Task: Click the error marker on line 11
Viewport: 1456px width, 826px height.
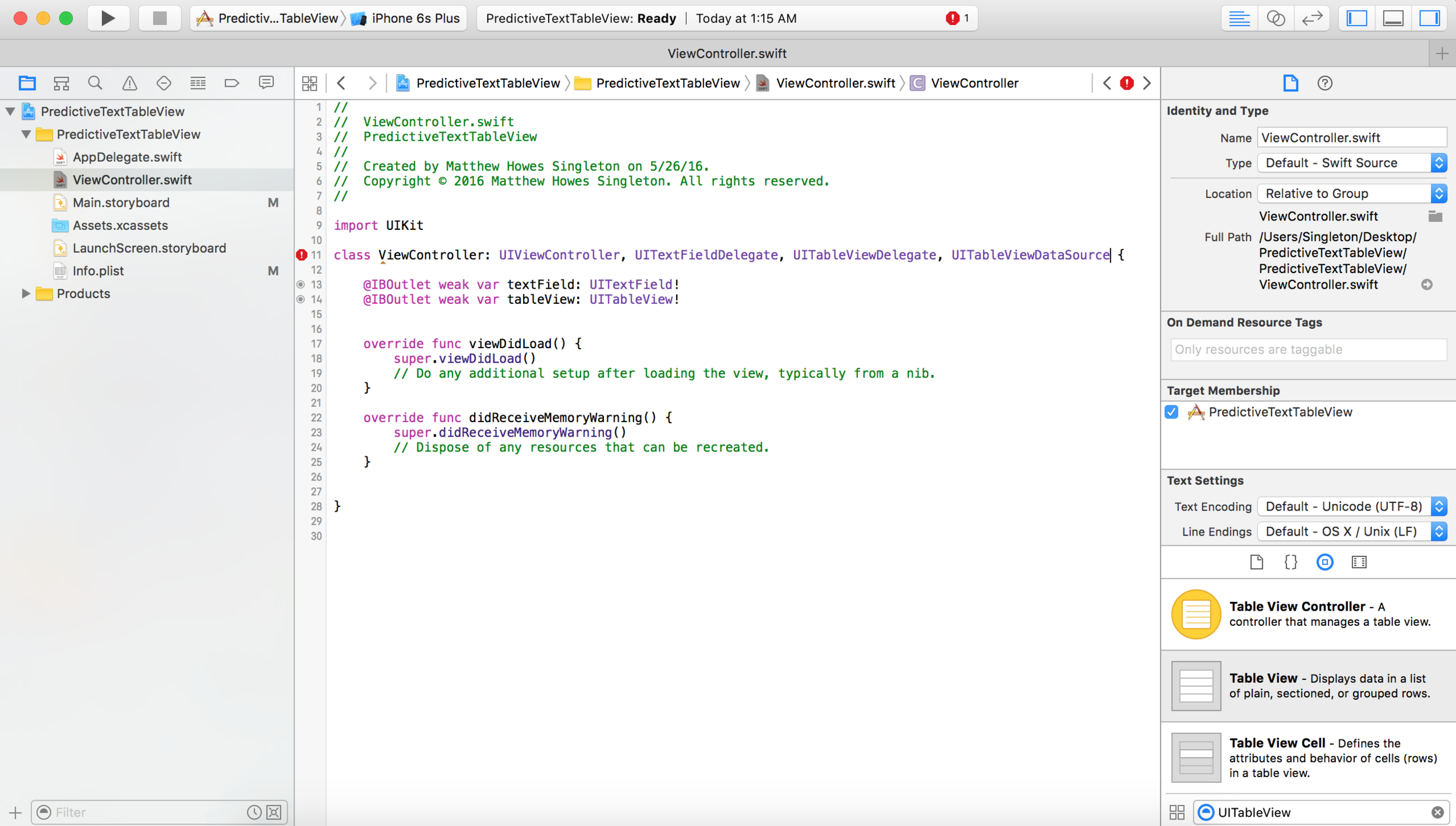Action: point(302,255)
